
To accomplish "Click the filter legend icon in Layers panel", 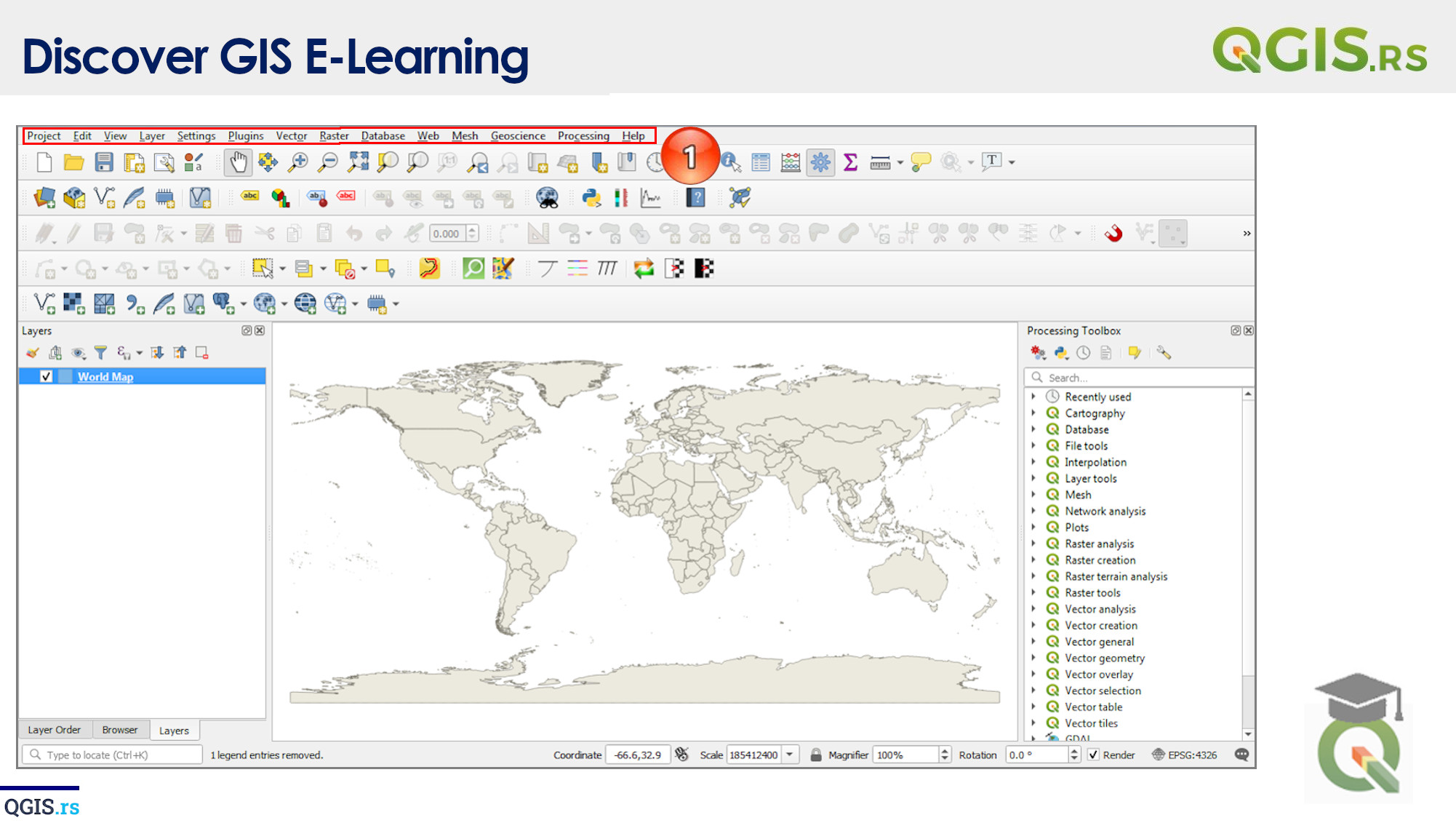I will [x=100, y=353].
